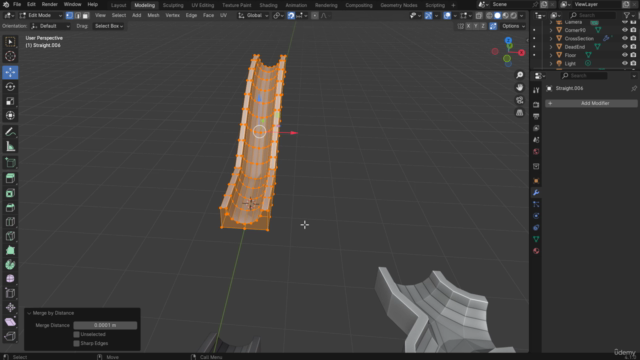Open the Modifiers properties tab
Screen dimensions: 640x360
[x=536, y=192]
